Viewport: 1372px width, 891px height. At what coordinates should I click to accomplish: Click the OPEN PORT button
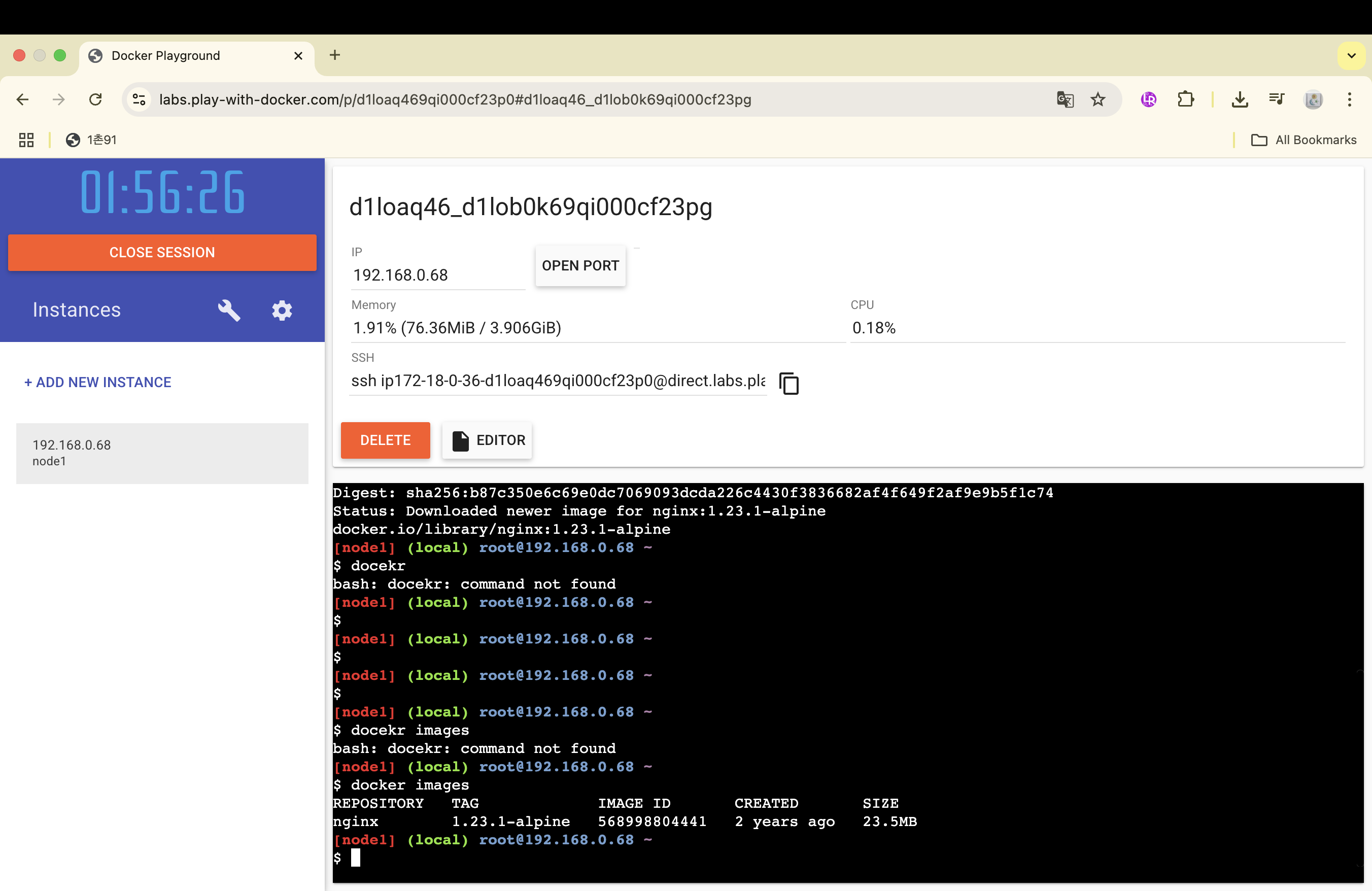[x=580, y=266]
